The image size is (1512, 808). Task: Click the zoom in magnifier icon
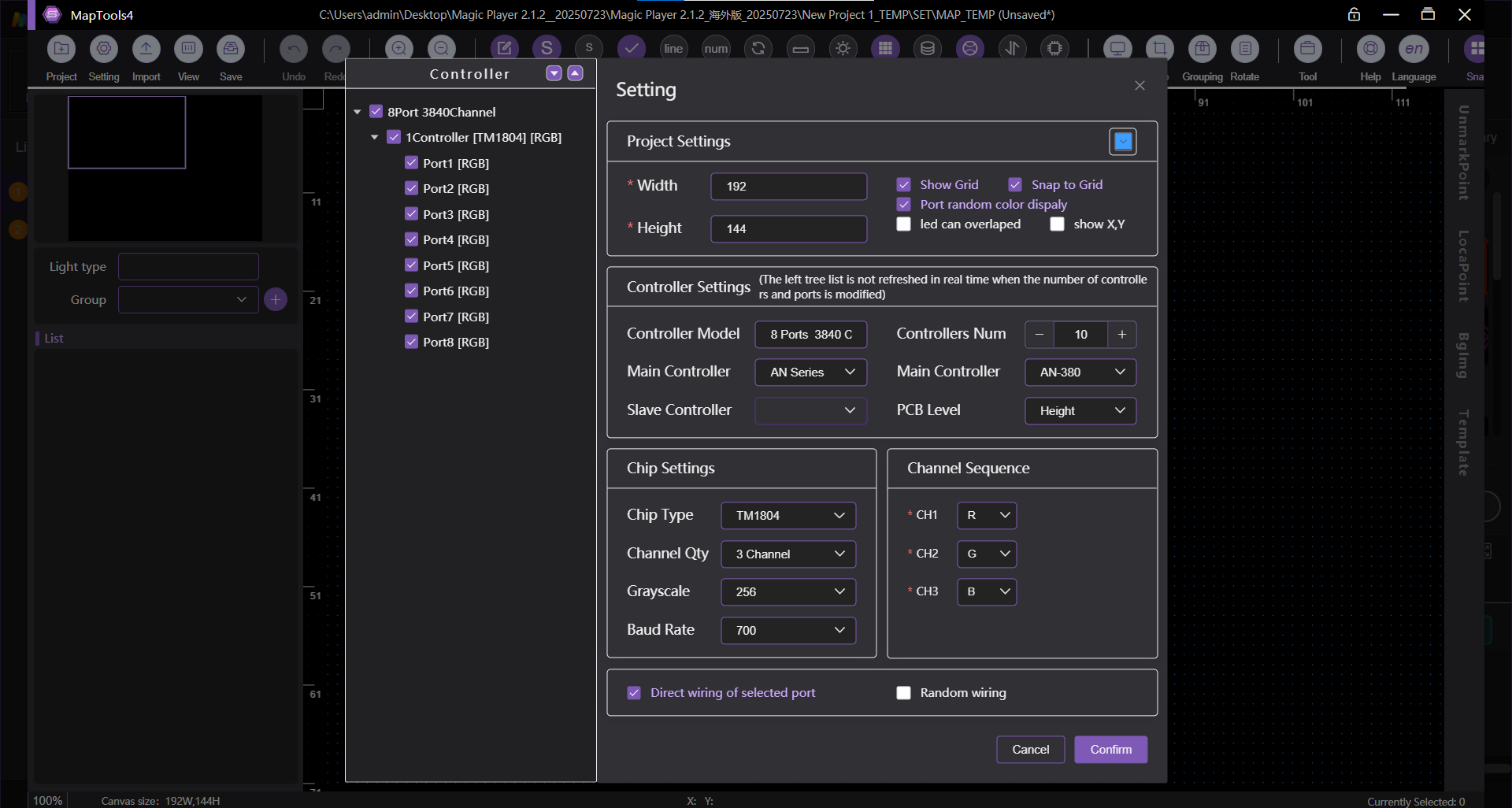pyautogui.click(x=399, y=48)
